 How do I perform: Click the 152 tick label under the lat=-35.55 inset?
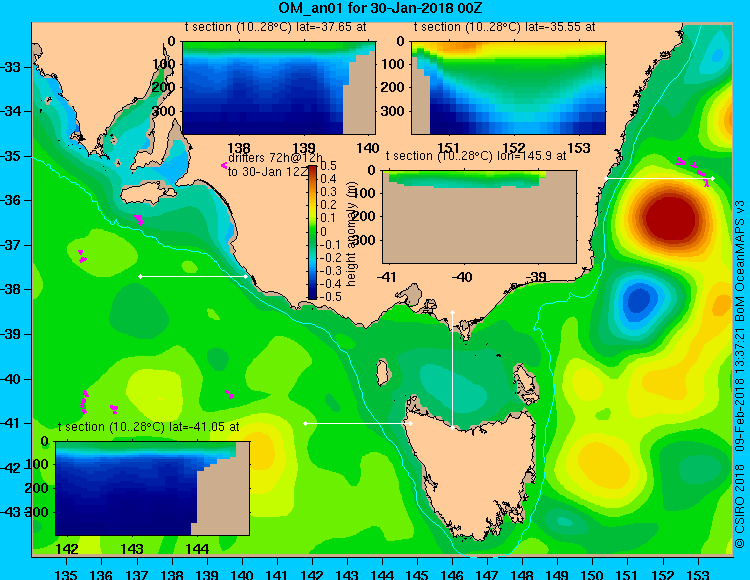[514, 147]
